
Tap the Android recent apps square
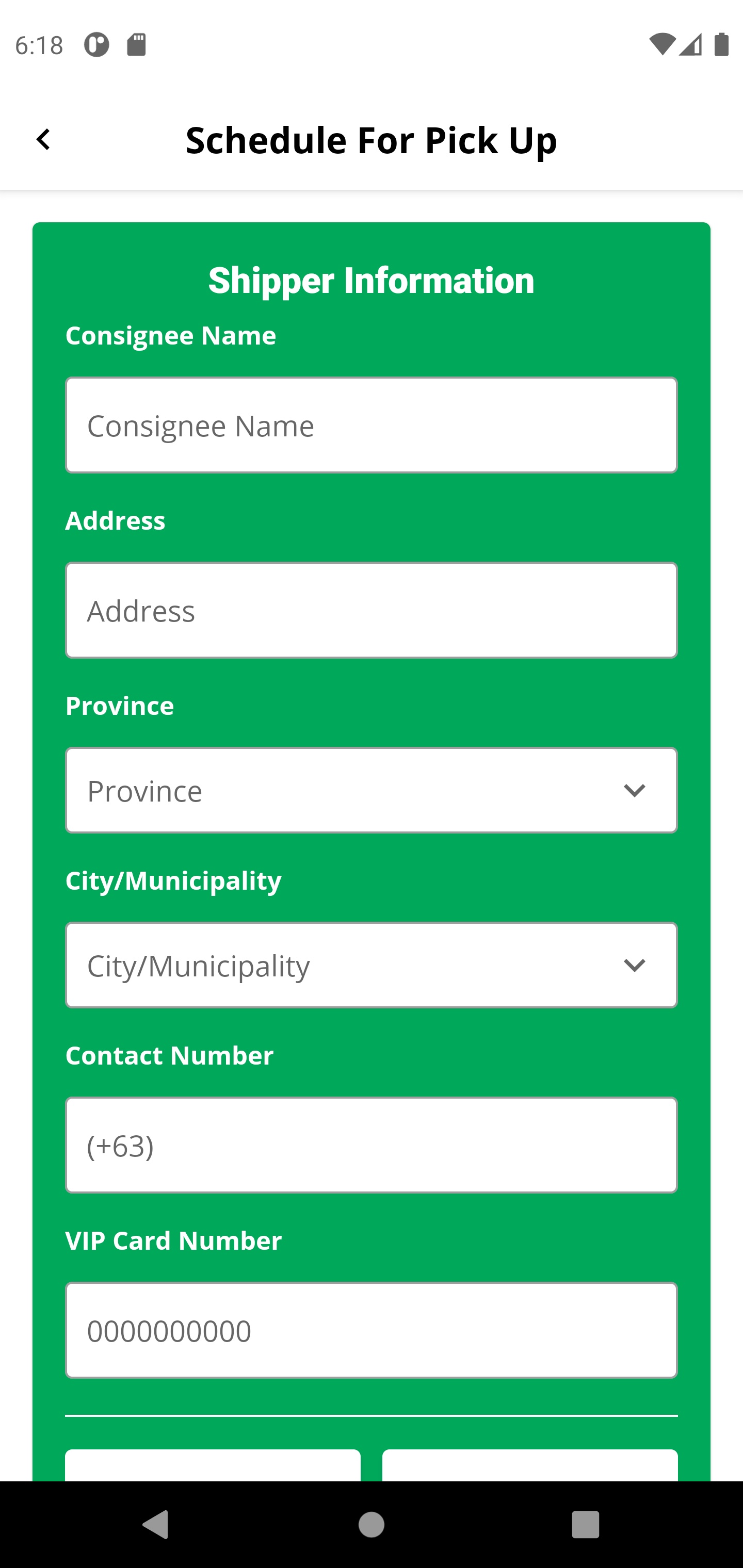(x=585, y=1525)
